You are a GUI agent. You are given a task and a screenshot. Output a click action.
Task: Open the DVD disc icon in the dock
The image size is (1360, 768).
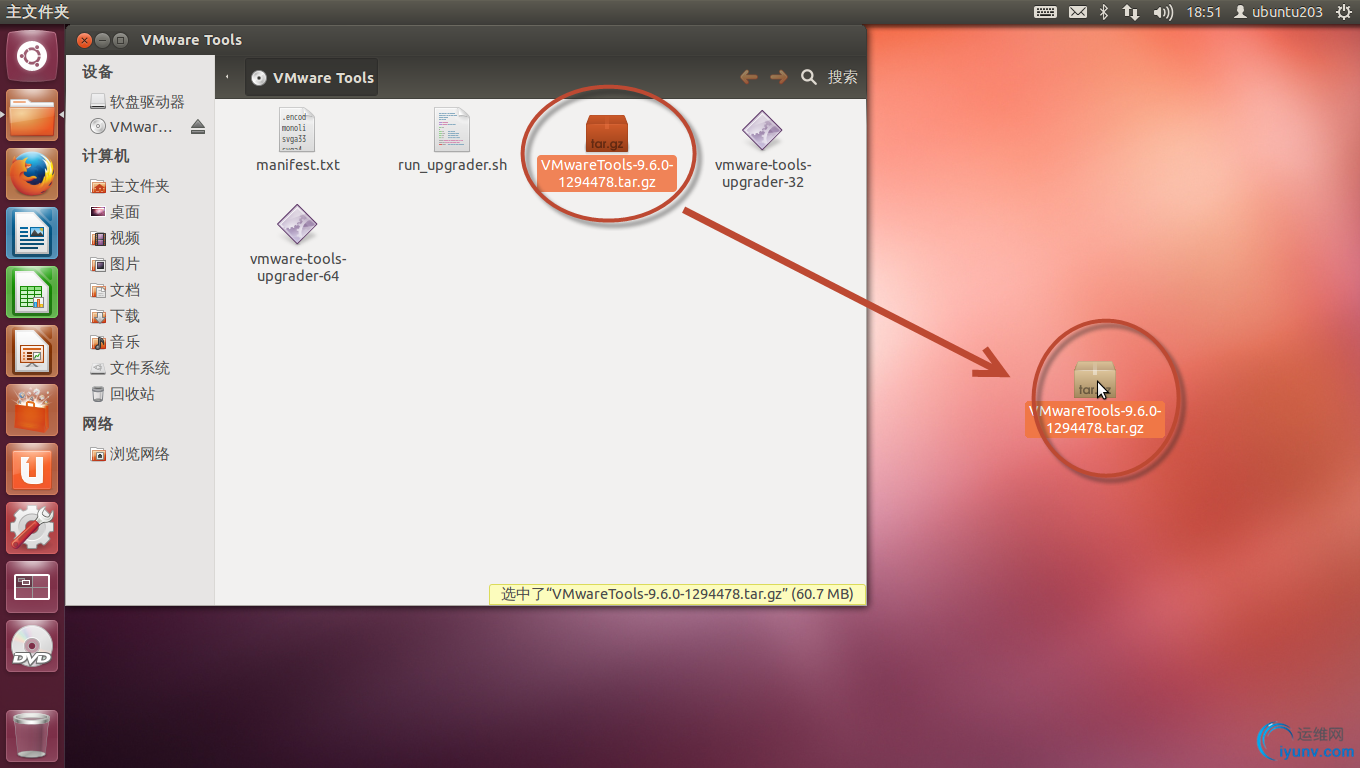pos(32,646)
